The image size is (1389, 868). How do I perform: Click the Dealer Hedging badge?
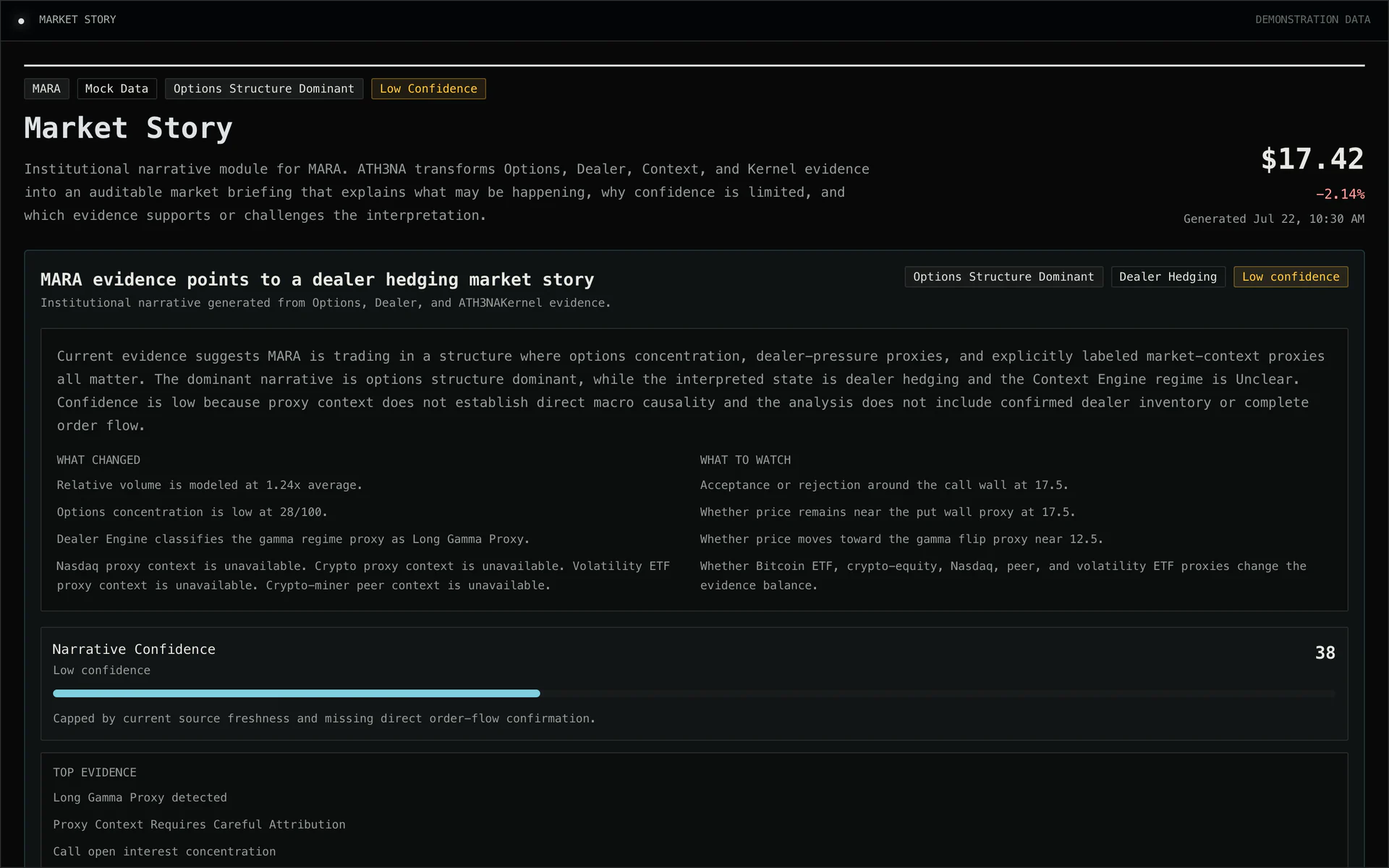pyautogui.click(x=1168, y=277)
